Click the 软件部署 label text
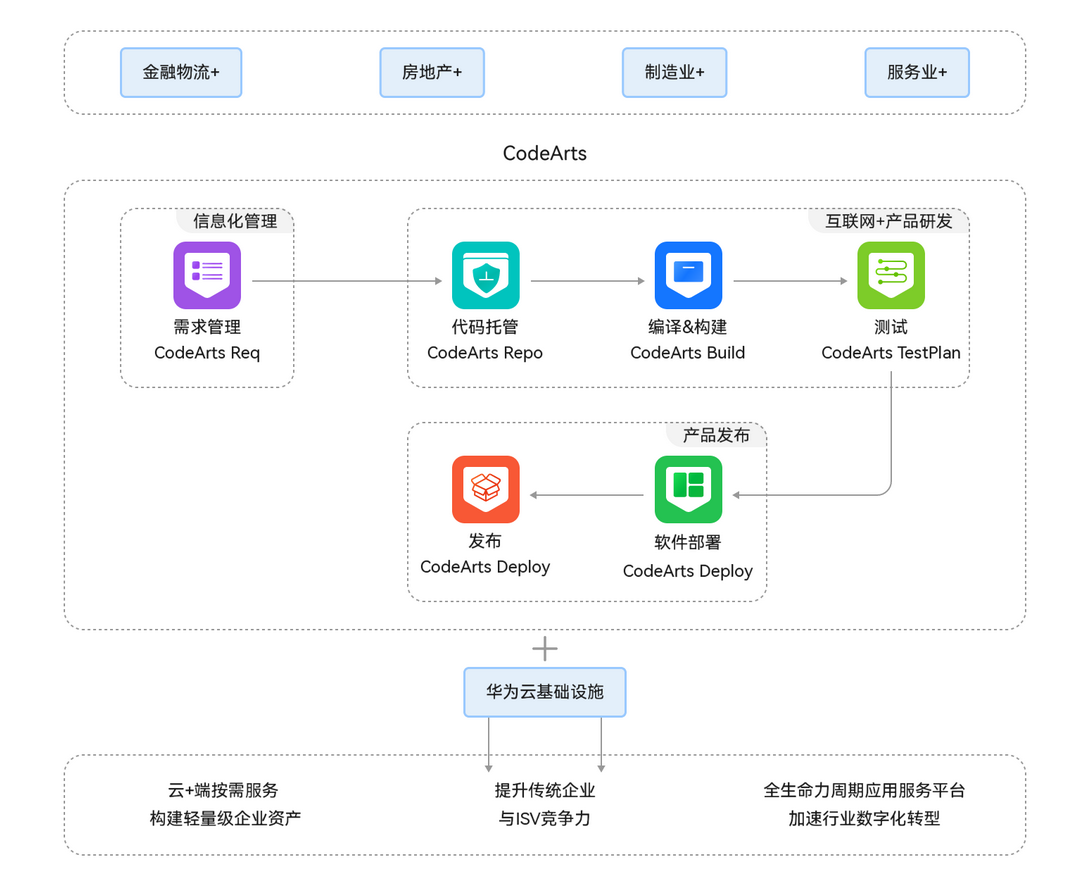This screenshot has width=1075, height=892. pyautogui.click(x=688, y=542)
